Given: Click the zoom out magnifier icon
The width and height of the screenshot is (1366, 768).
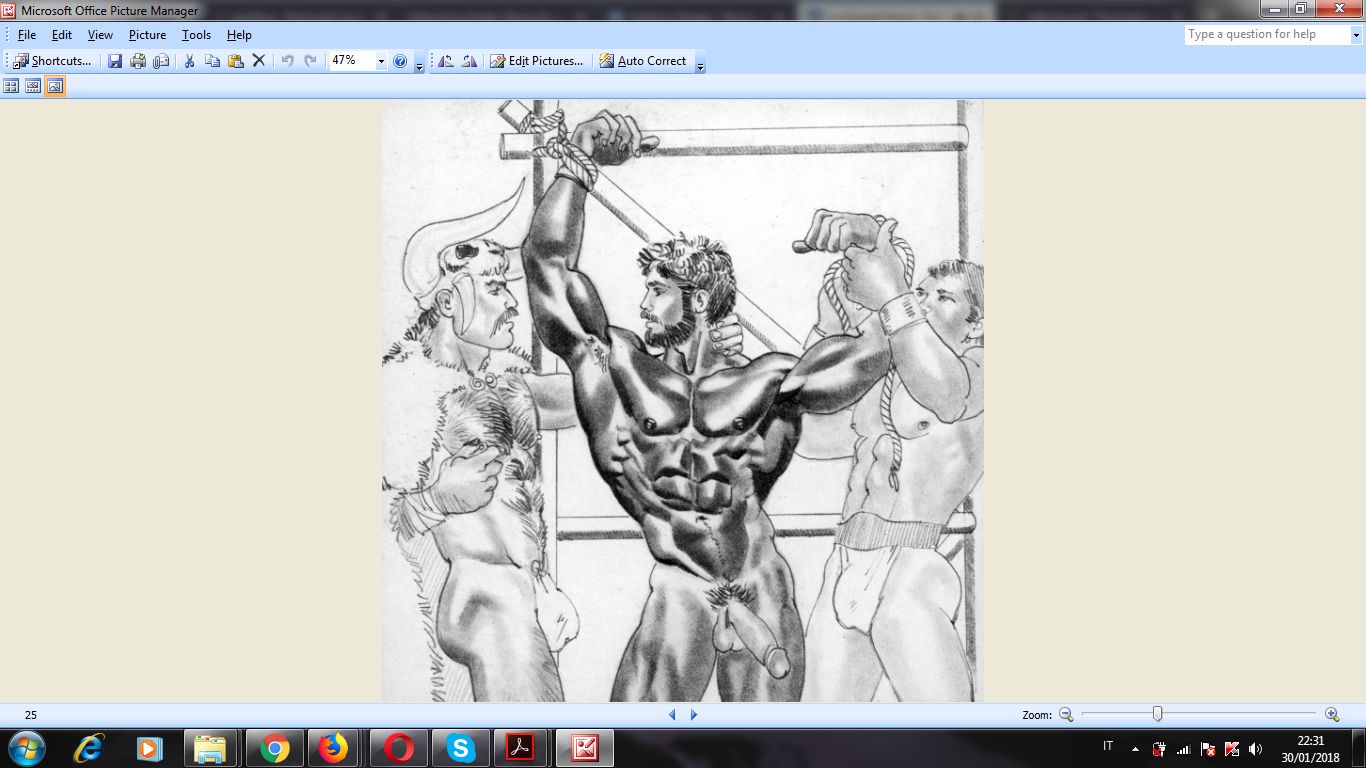Looking at the screenshot, I should [1066, 715].
